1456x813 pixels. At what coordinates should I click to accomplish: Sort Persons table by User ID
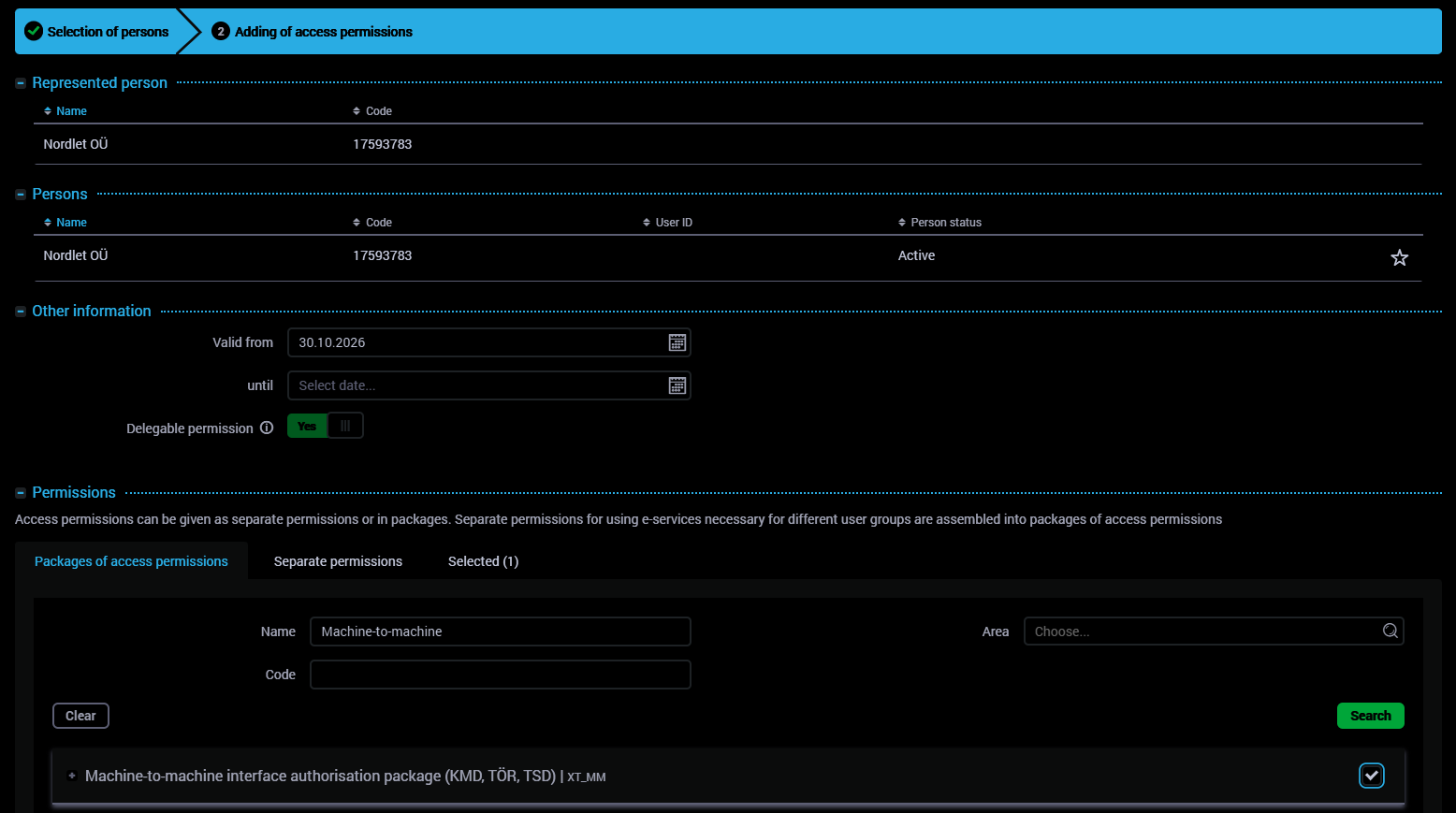click(667, 222)
